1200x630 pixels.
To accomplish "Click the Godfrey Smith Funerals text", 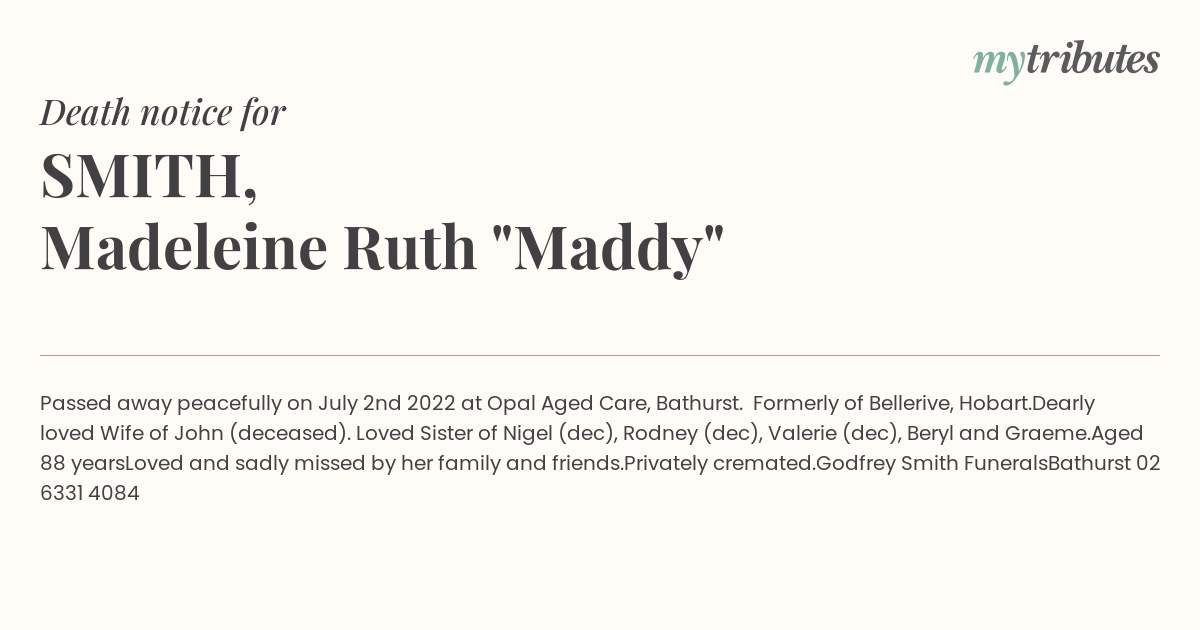I will point(932,463).
